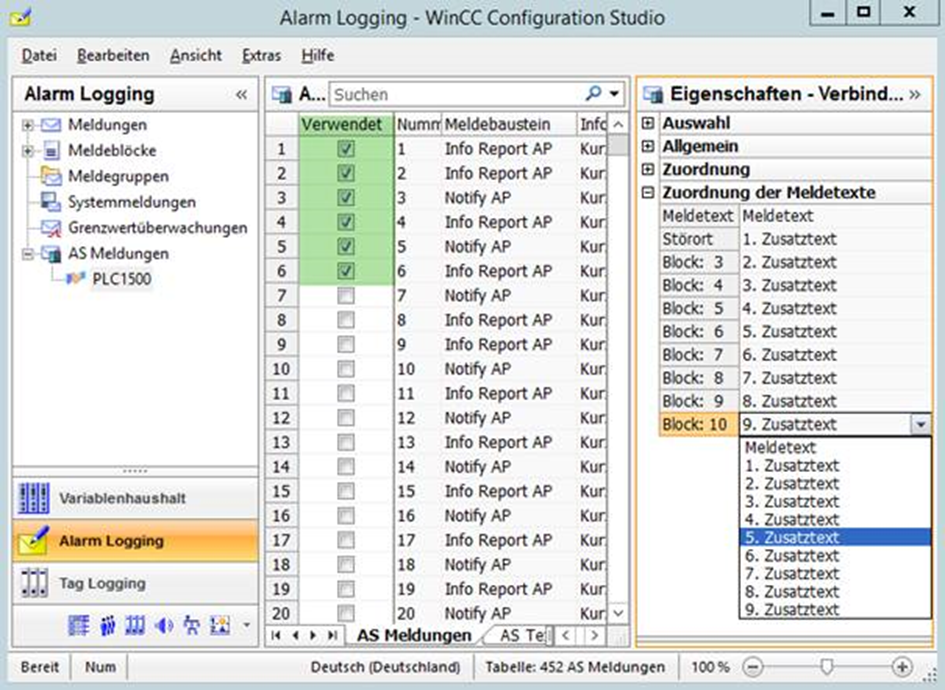The image size is (945, 690).
Task: Click the Variablenhaushalt navigation icon
Action: [x=33, y=498]
